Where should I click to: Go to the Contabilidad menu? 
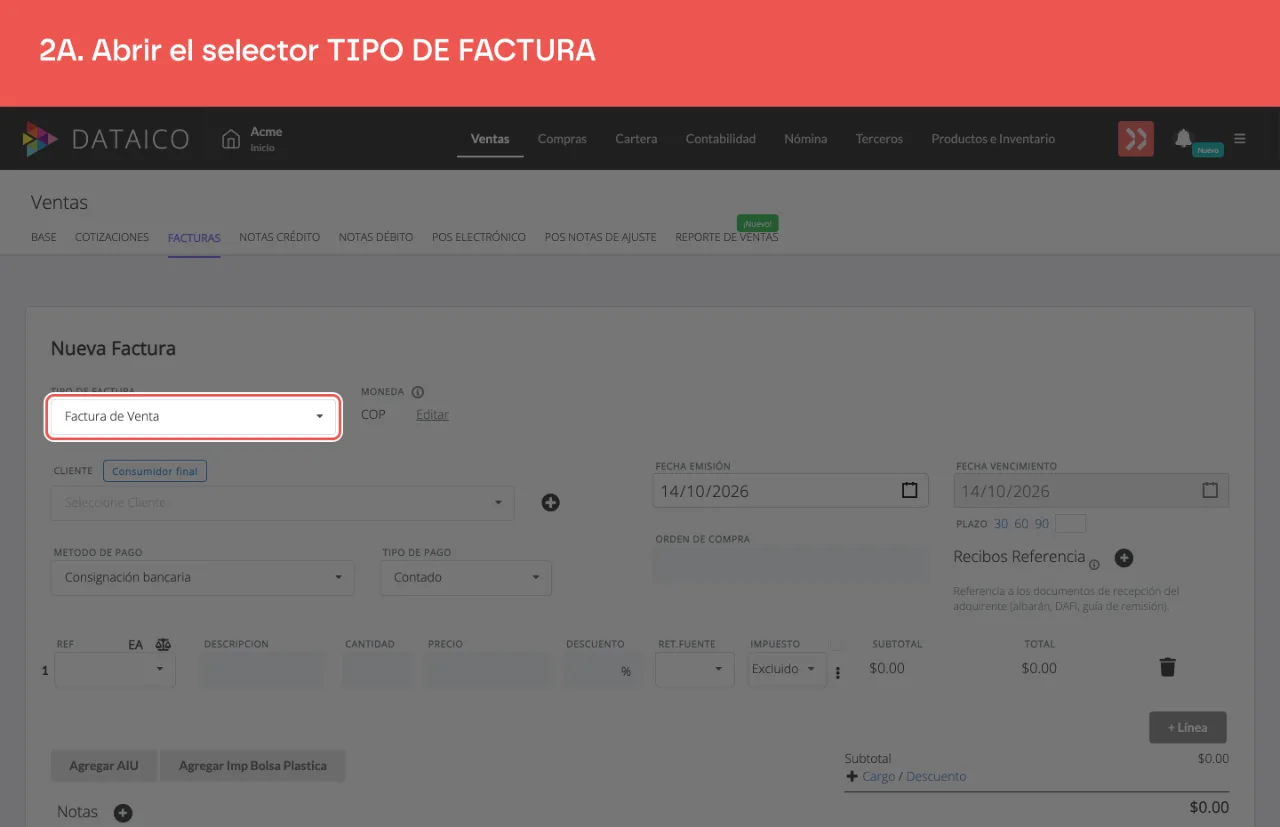[721, 139]
